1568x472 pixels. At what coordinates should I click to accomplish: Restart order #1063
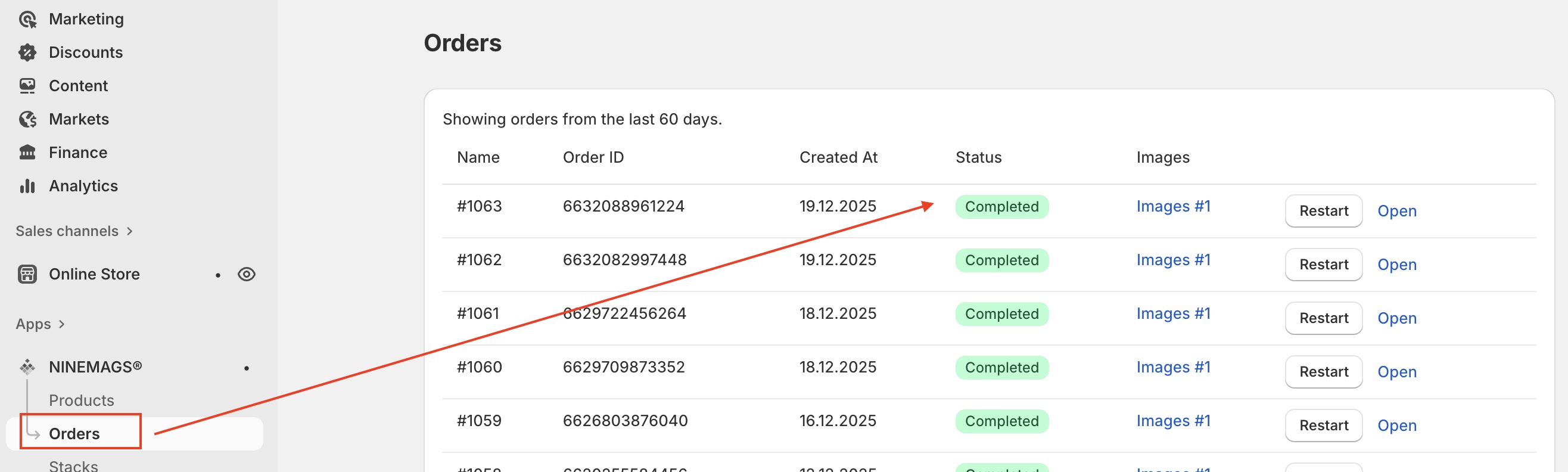(x=1323, y=211)
